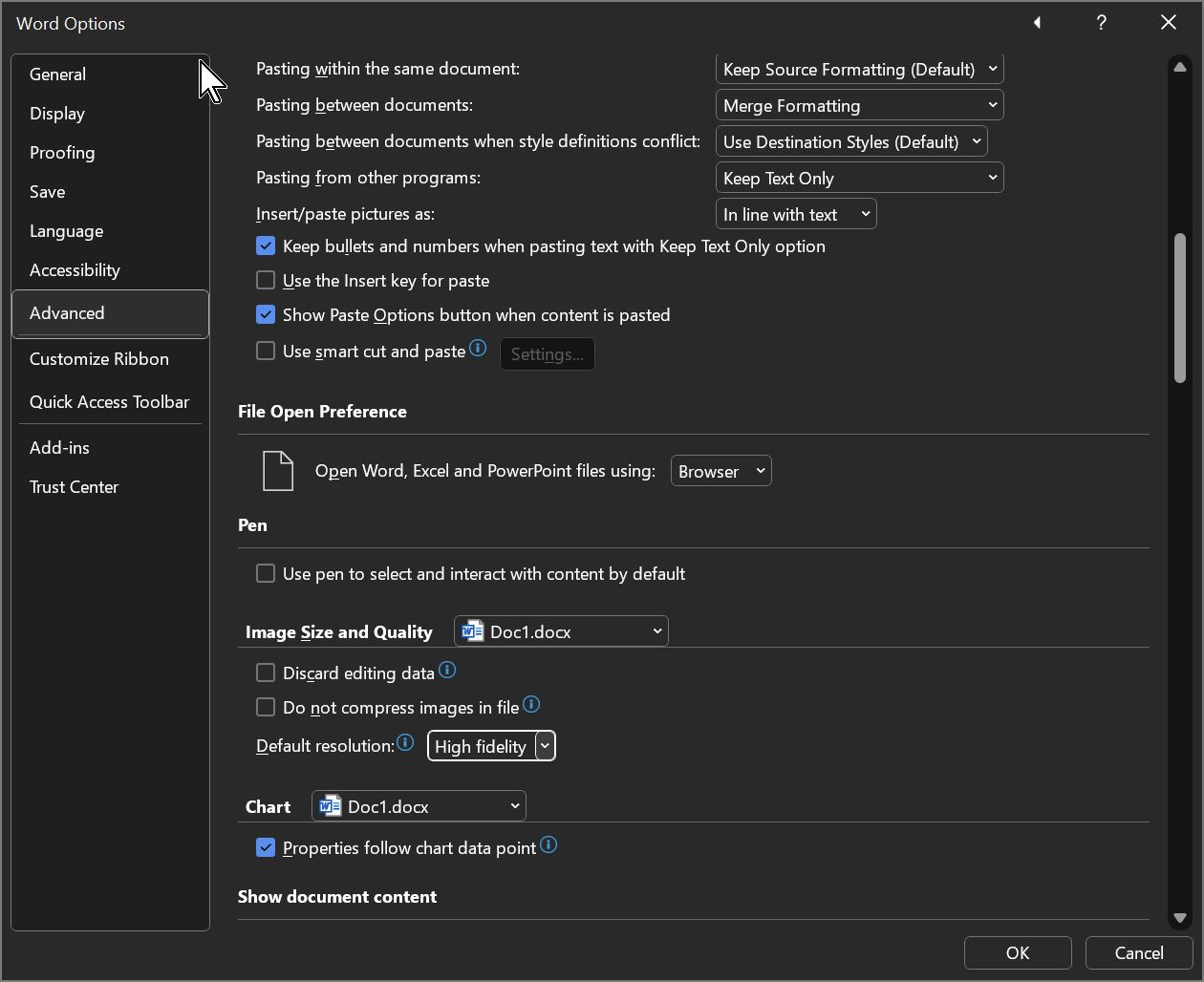Open the Browser file open preference dropdown

tap(720, 471)
